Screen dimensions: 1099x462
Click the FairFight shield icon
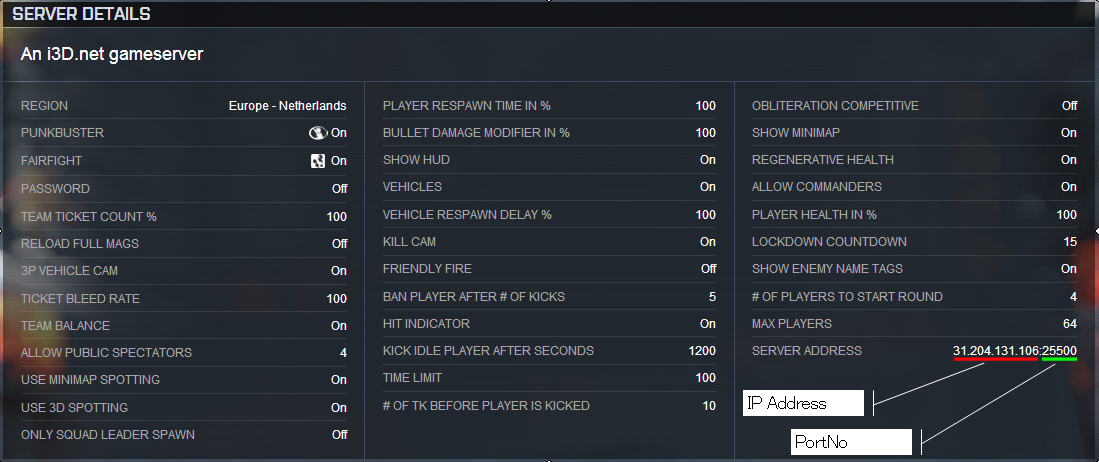(318, 161)
